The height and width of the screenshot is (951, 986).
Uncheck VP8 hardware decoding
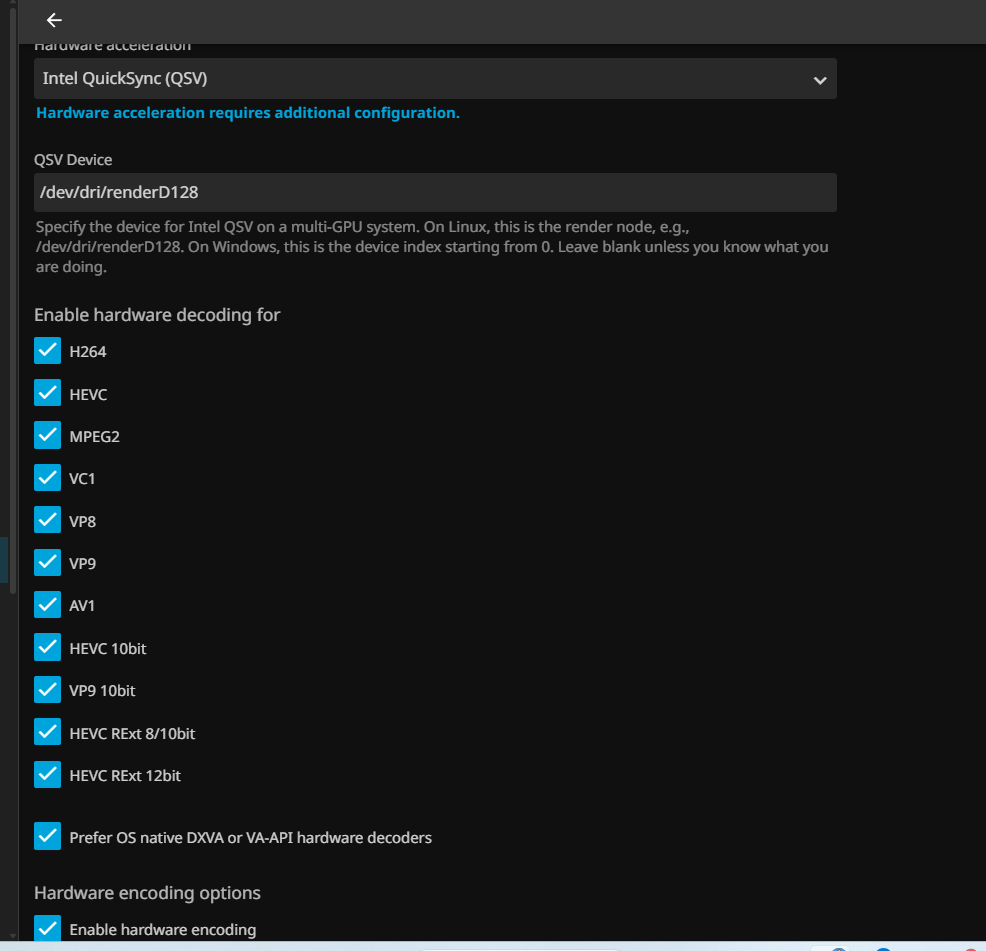point(48,520)
